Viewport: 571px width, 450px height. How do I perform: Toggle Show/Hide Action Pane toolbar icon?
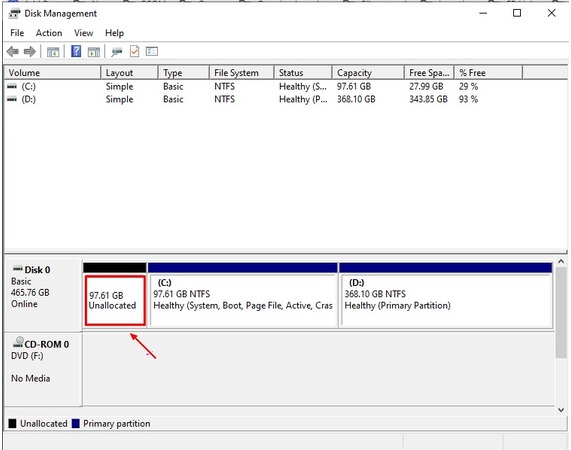(94, 52)
